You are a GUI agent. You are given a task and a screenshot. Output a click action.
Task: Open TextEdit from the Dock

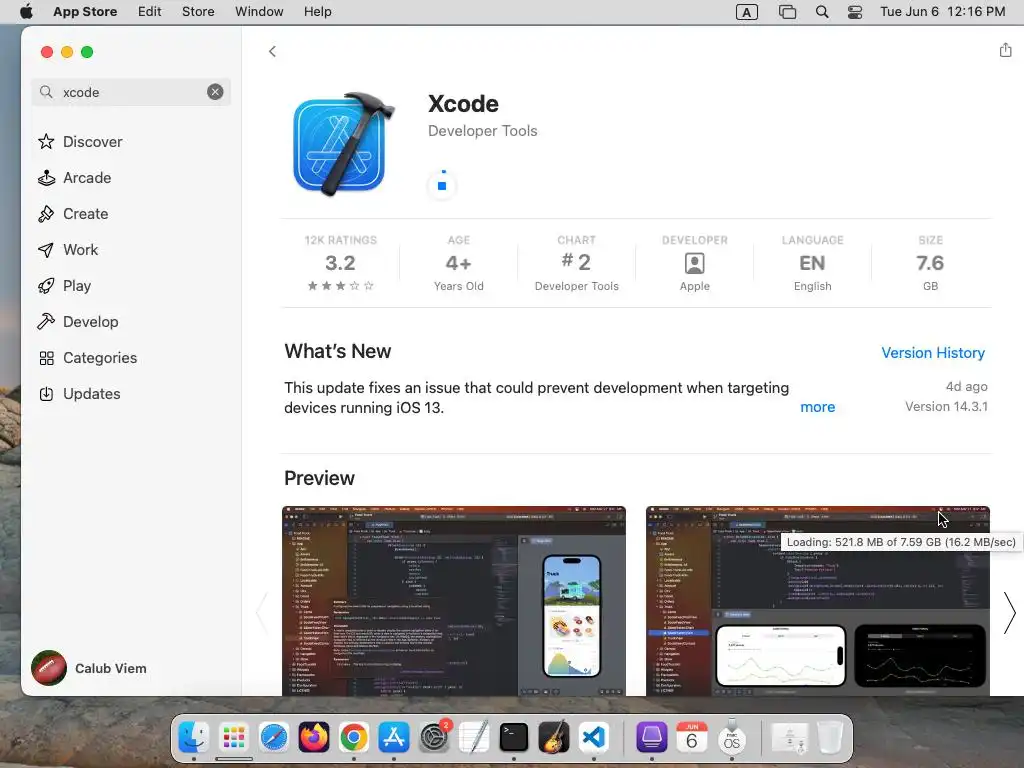474,737
